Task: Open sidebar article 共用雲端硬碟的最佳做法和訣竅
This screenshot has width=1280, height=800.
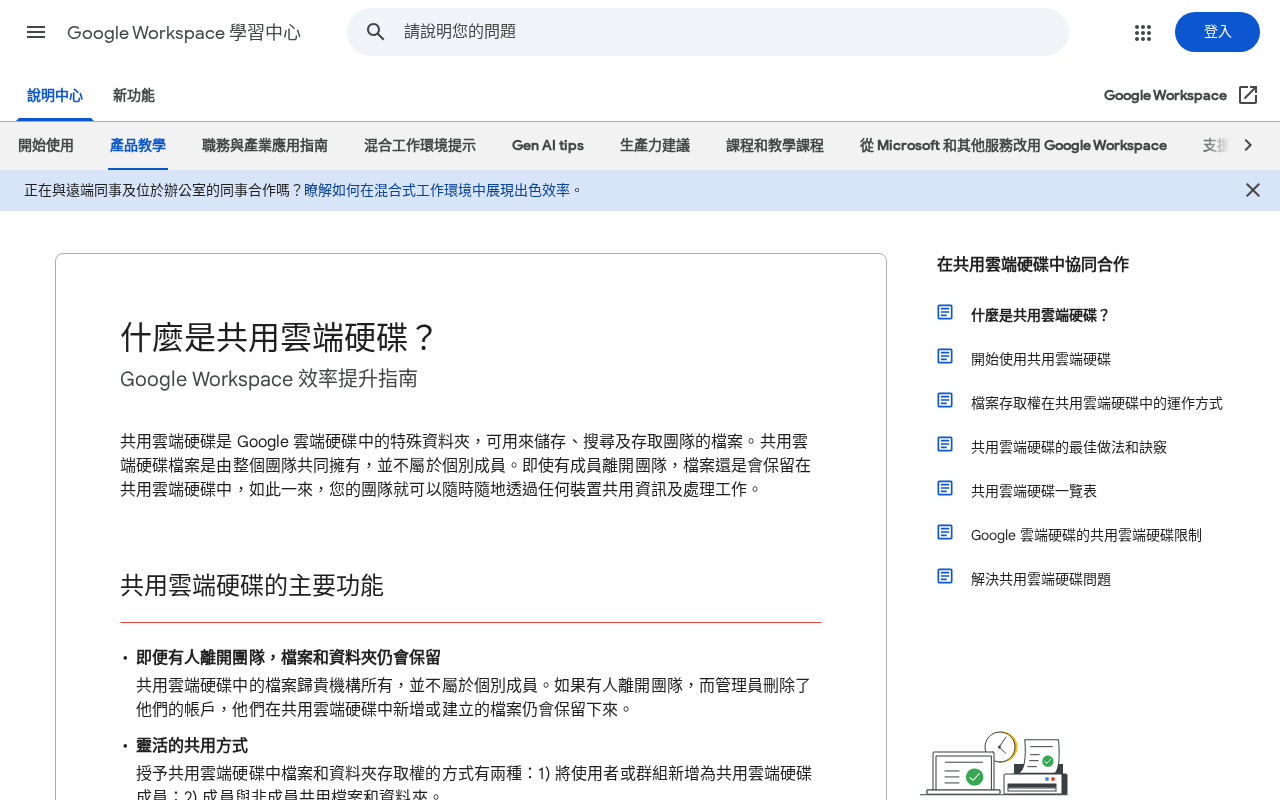Action: click(1068, 447)
